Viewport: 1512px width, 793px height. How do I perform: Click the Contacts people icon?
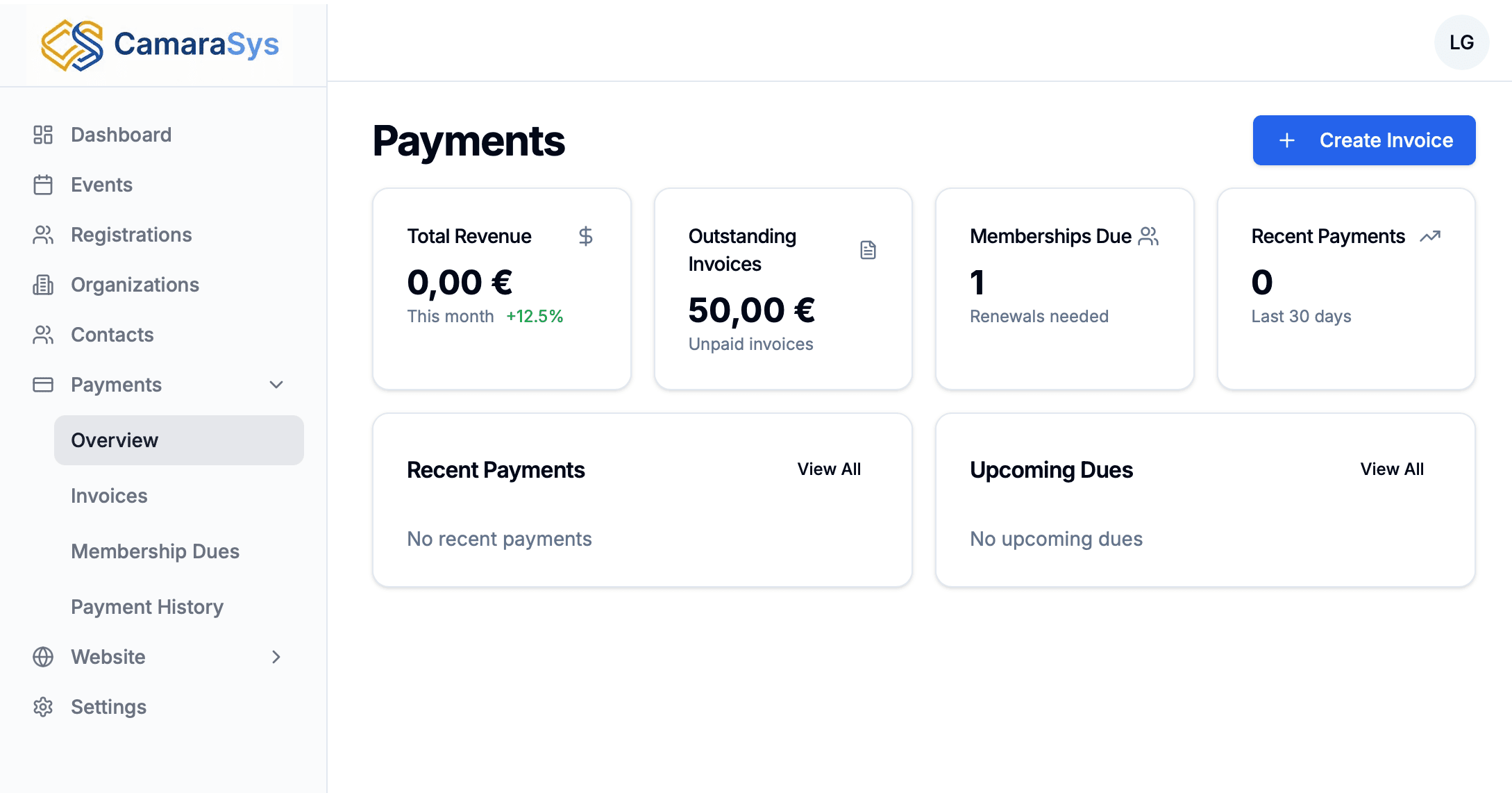click(x=43, y=335)
